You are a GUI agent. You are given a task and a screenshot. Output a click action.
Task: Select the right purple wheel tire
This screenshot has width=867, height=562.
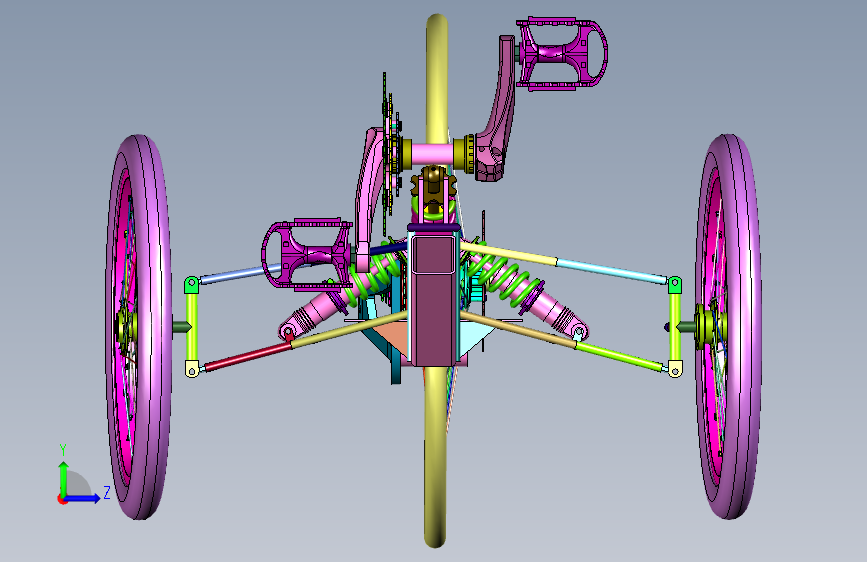[744, 326]
